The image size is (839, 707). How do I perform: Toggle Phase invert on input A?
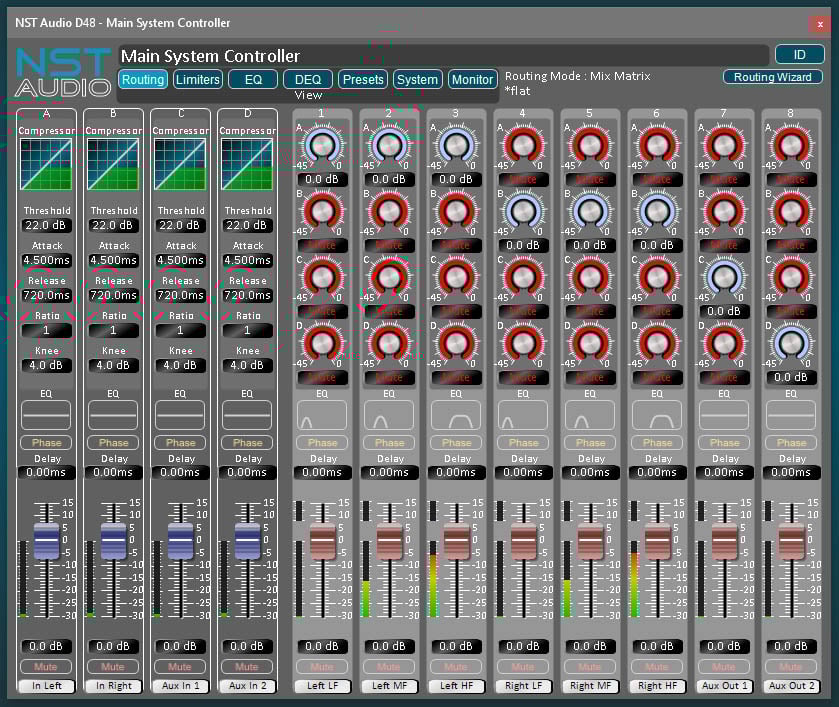[46, 442]
